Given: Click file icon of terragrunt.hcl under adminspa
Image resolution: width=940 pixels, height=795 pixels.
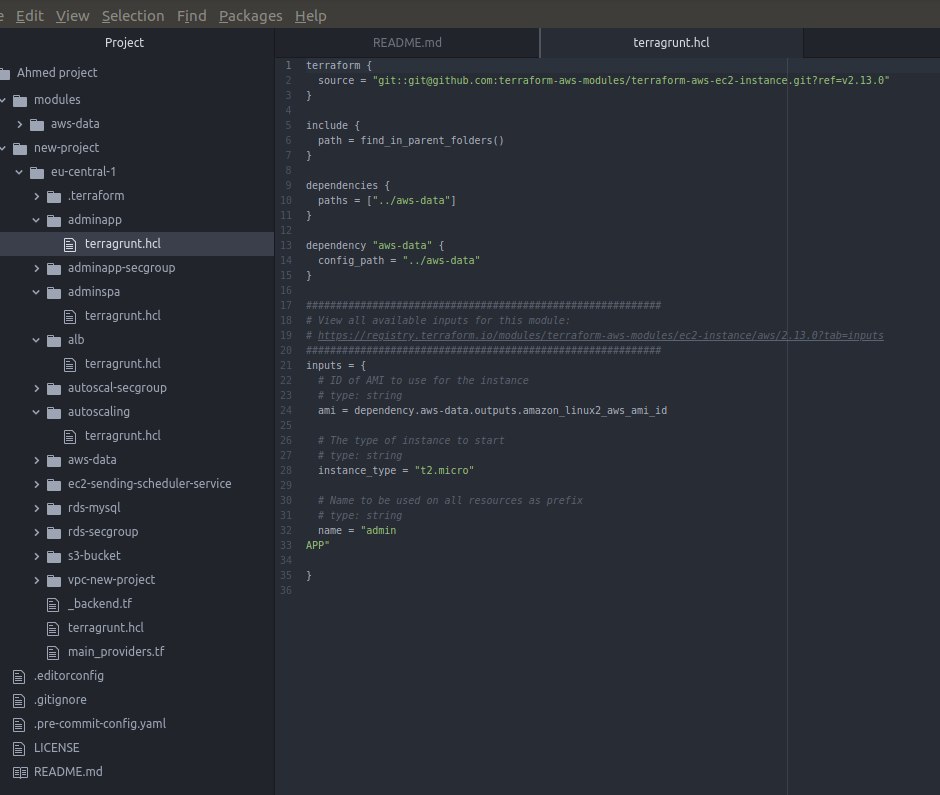Looking at the screenshot, I should pyautogui.click(x=70, y=316).
